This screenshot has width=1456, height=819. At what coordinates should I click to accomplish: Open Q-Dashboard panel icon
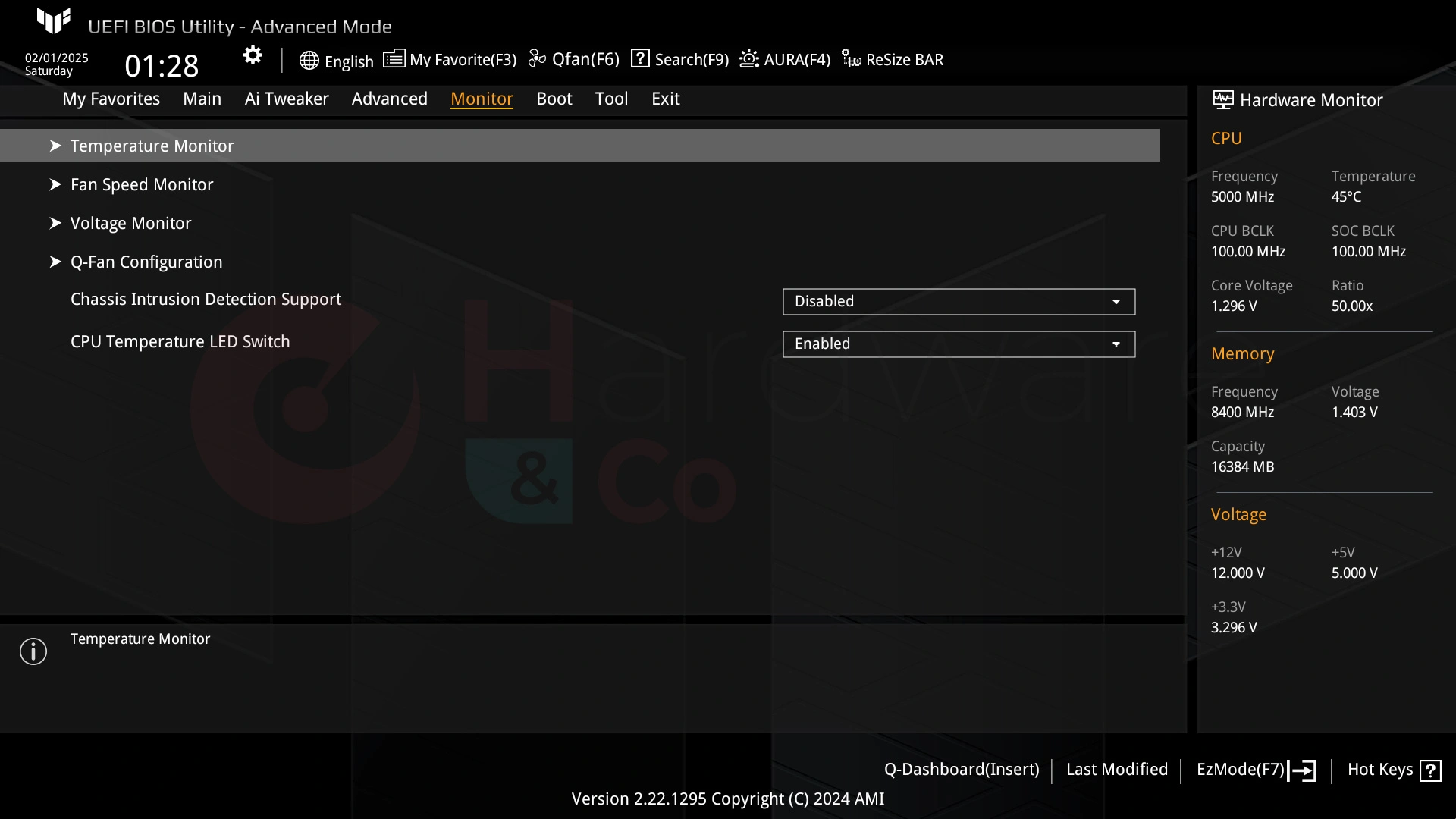point(961,769)
